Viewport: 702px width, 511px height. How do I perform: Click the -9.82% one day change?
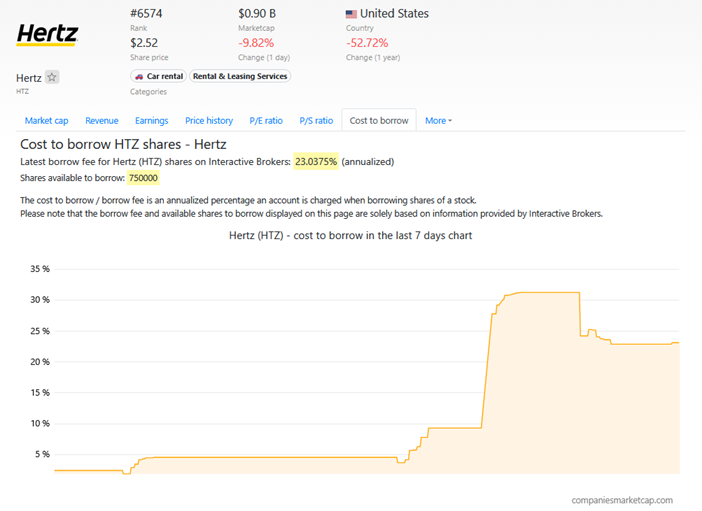click(x=256, y=43)
